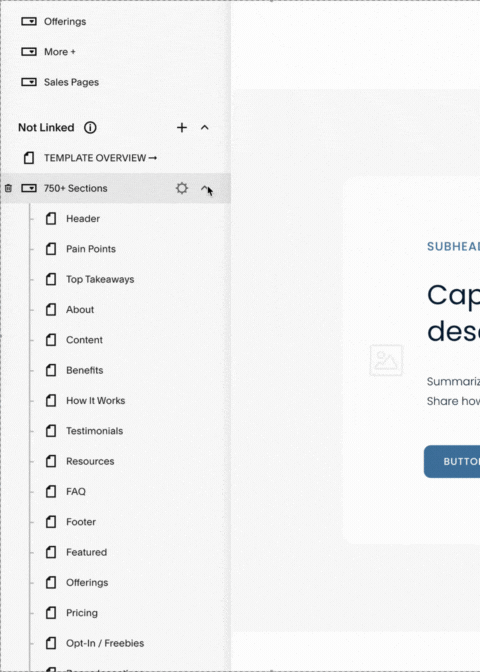This screenshot has width=480, height=672.
Task: Open the Pricing page
Action: tap(81, 613)
